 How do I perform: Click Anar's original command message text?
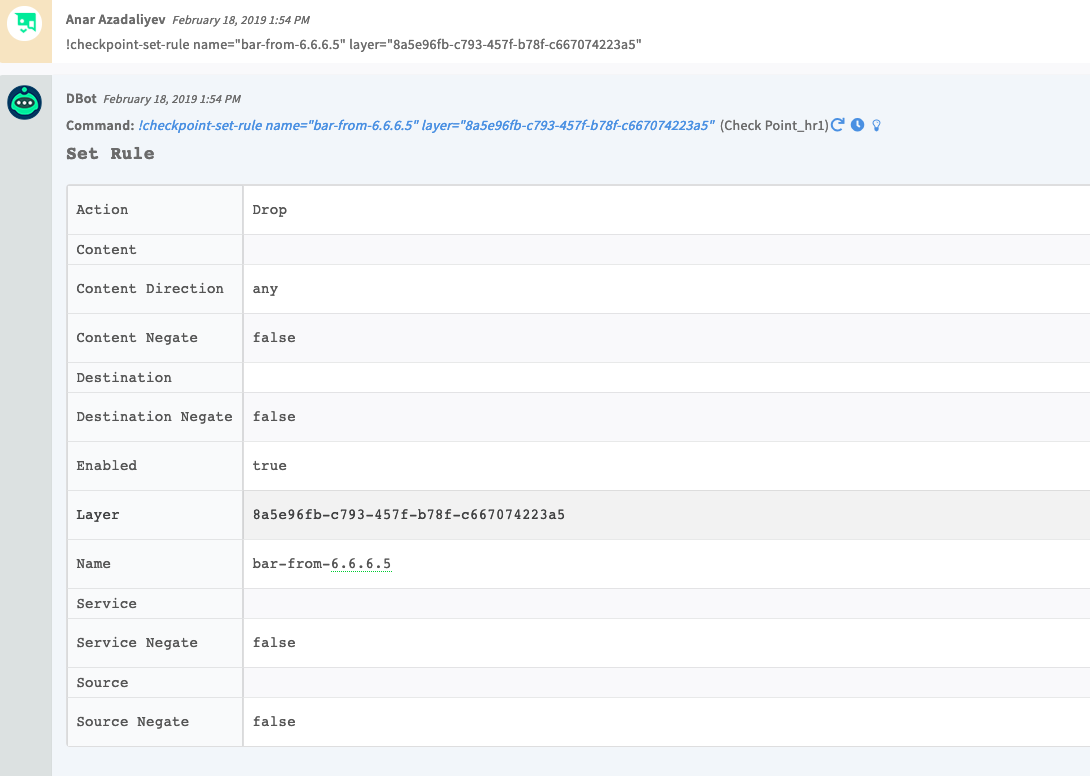point(353,44)
